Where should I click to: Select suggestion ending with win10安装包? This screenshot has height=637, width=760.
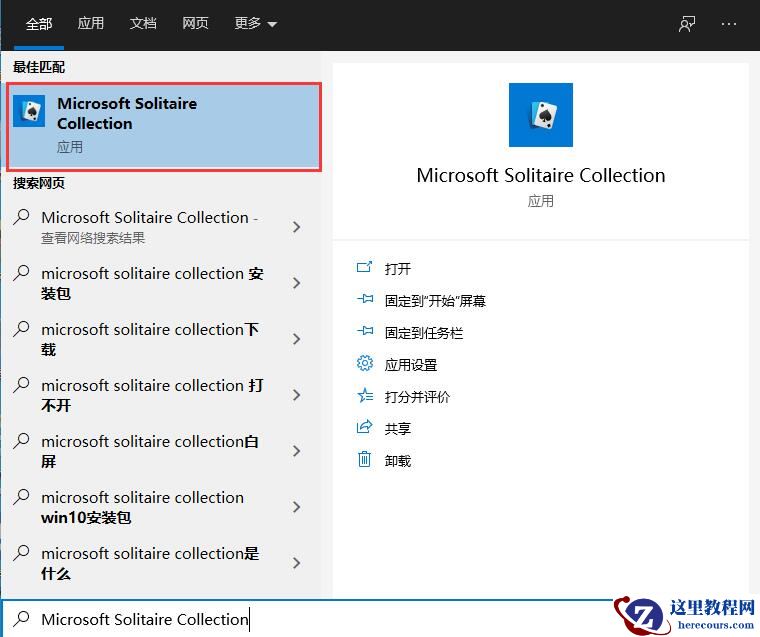[142, 507]
